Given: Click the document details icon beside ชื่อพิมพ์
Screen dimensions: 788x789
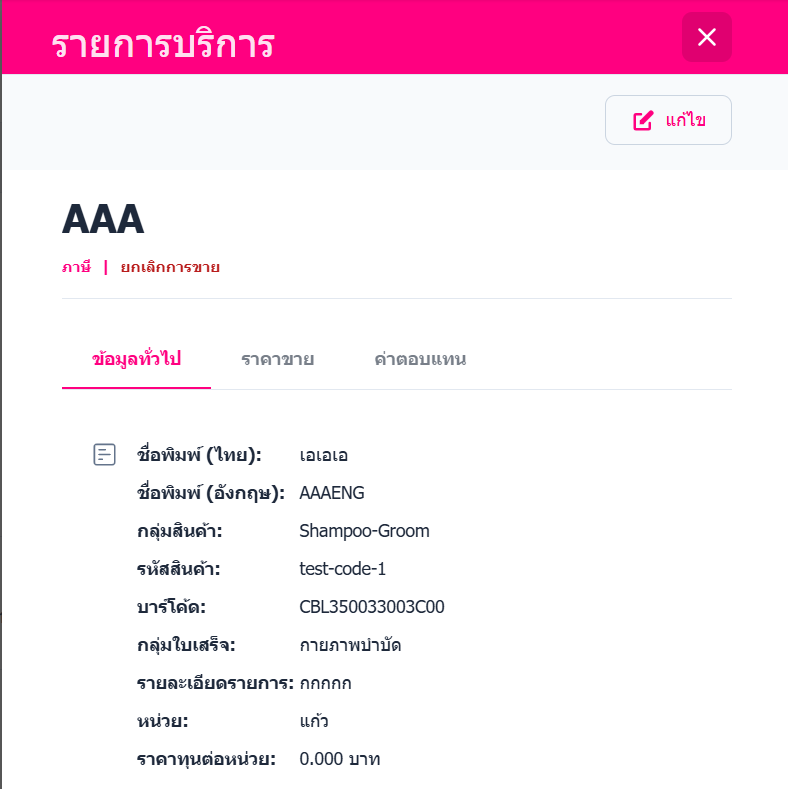Looking at the screenshot, I should tap(104, 455).
